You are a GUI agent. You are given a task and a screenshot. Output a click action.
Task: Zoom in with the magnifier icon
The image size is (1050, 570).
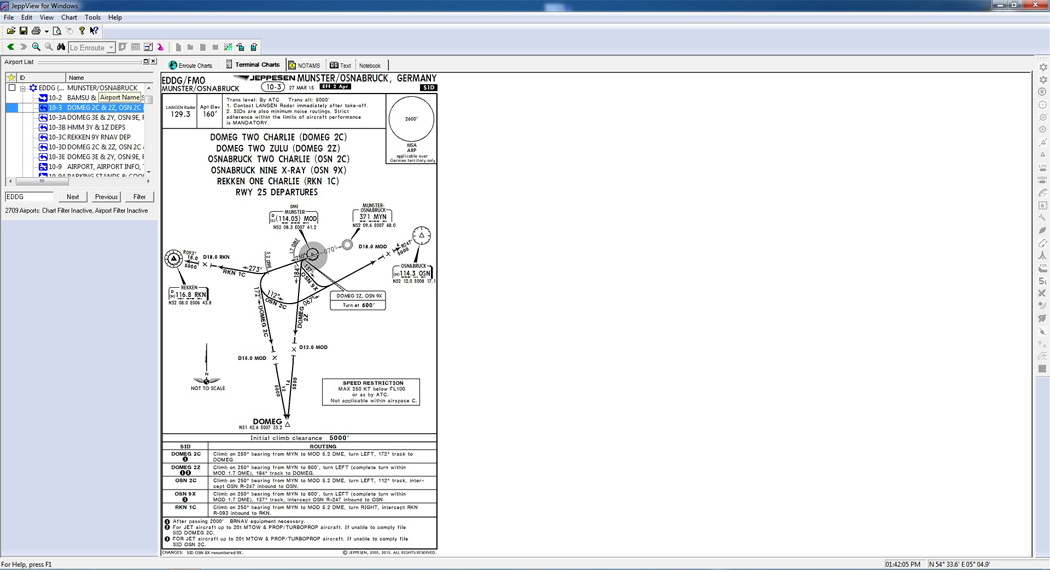click(x=36, y=47)
